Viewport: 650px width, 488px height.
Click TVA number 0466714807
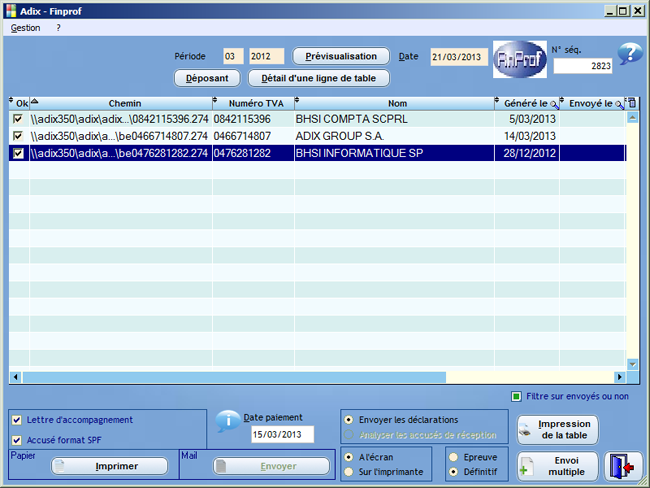253,136
